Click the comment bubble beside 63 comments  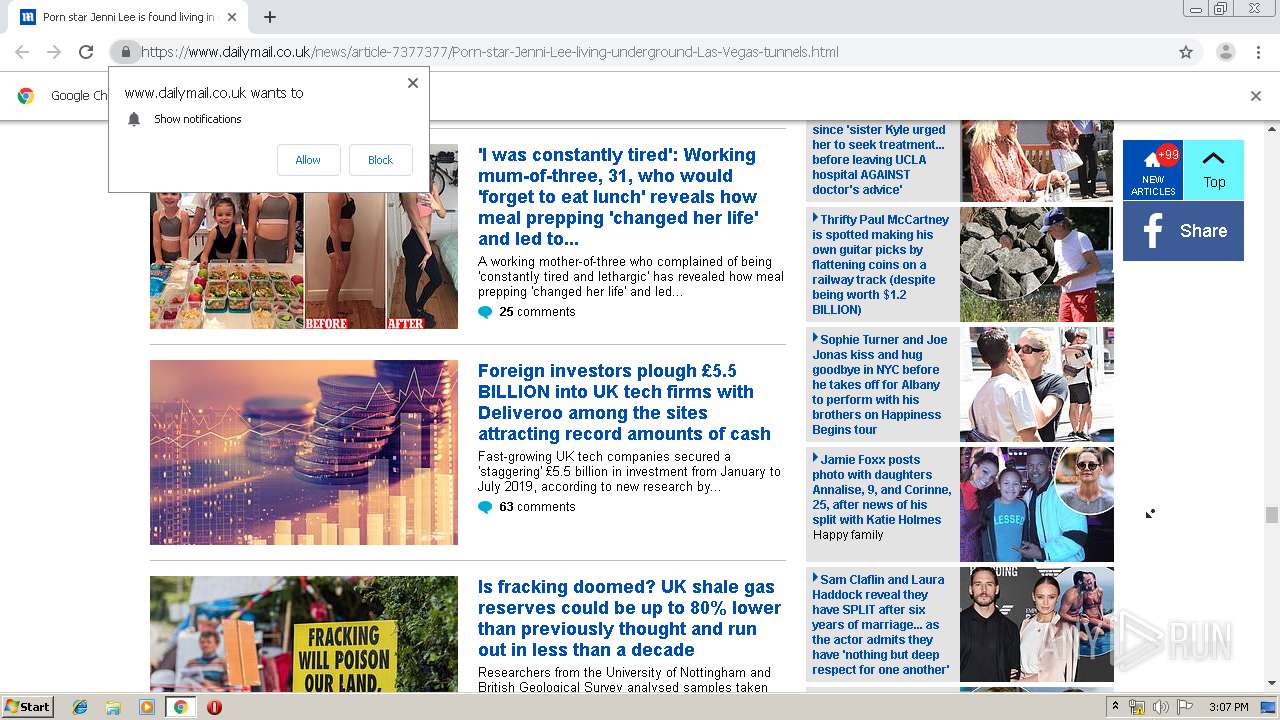tap(485, 507)
